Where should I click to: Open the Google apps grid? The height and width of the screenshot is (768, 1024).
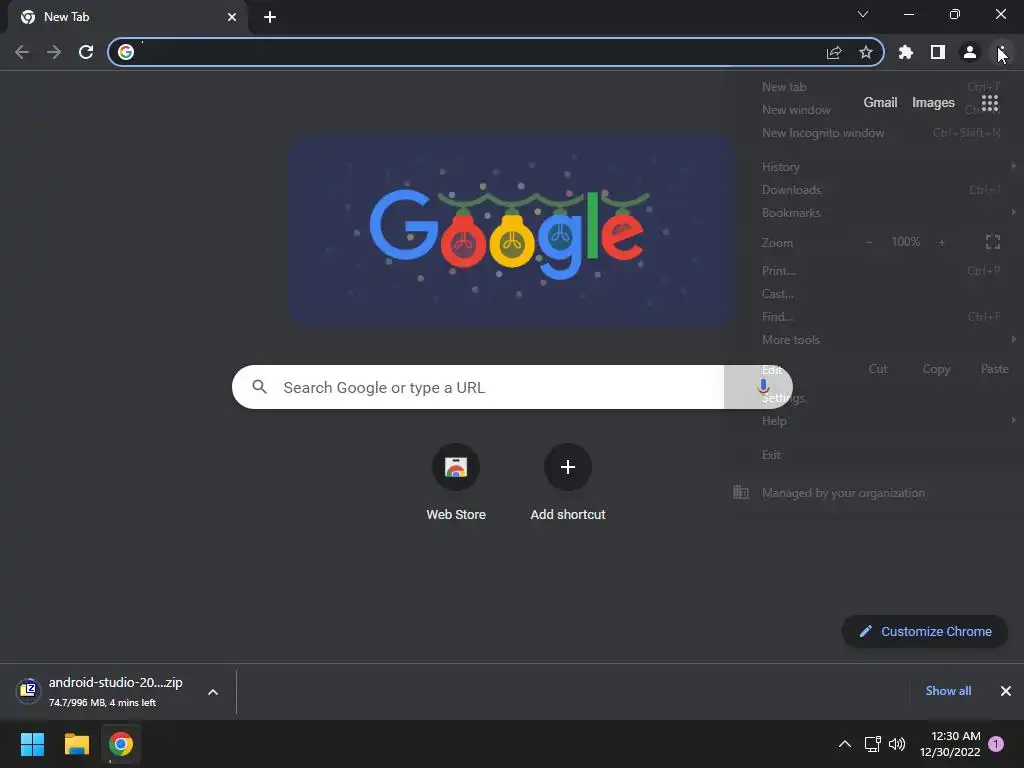pyautogui.click(x=990, y=103)
